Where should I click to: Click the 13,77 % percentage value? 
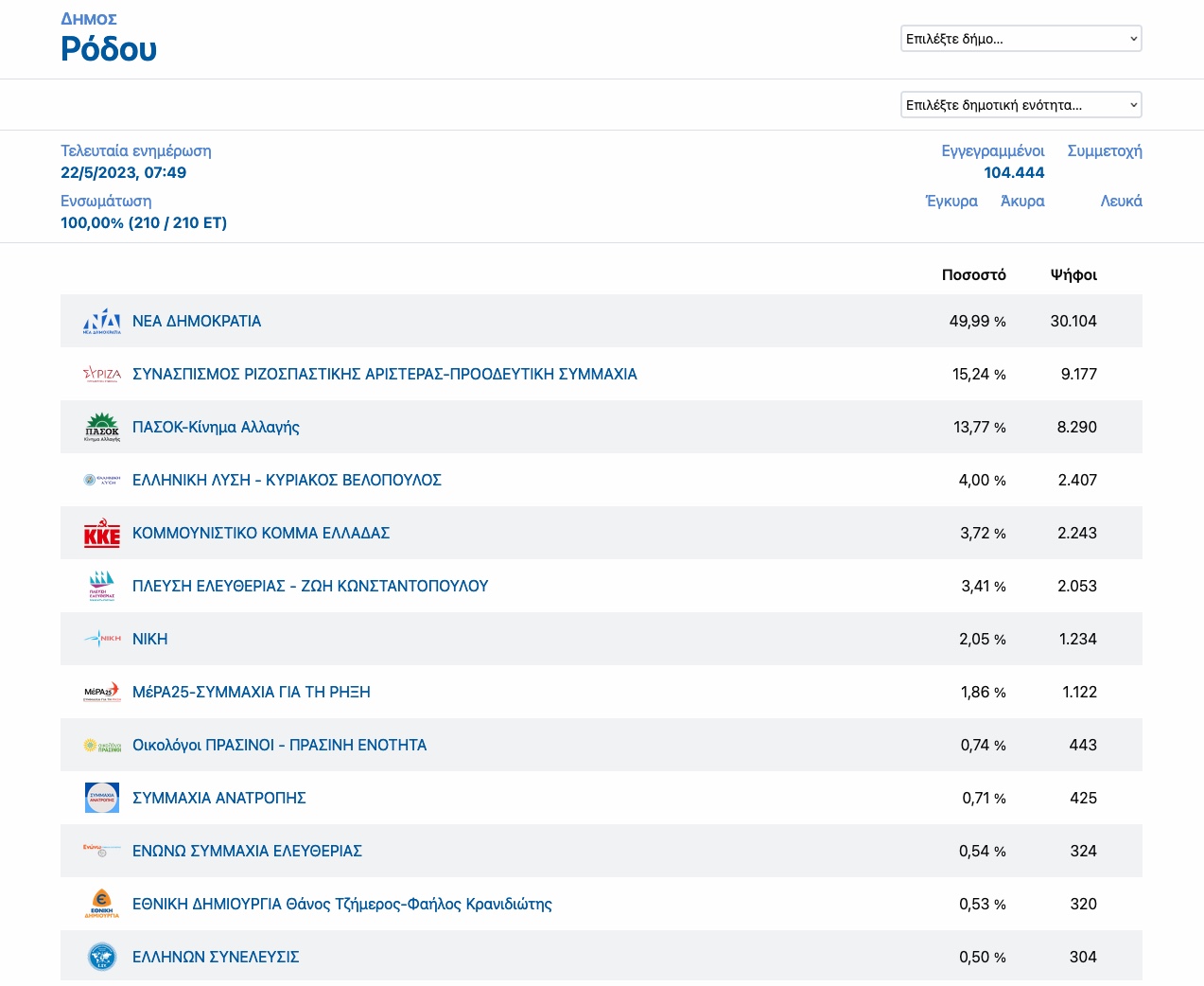tap(980, 427)
